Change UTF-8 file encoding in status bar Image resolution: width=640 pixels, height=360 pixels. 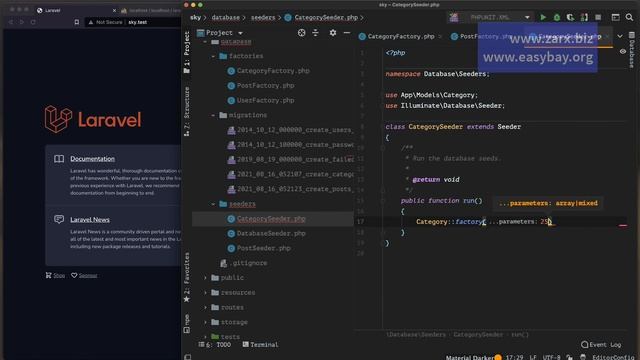click(551, 357)
